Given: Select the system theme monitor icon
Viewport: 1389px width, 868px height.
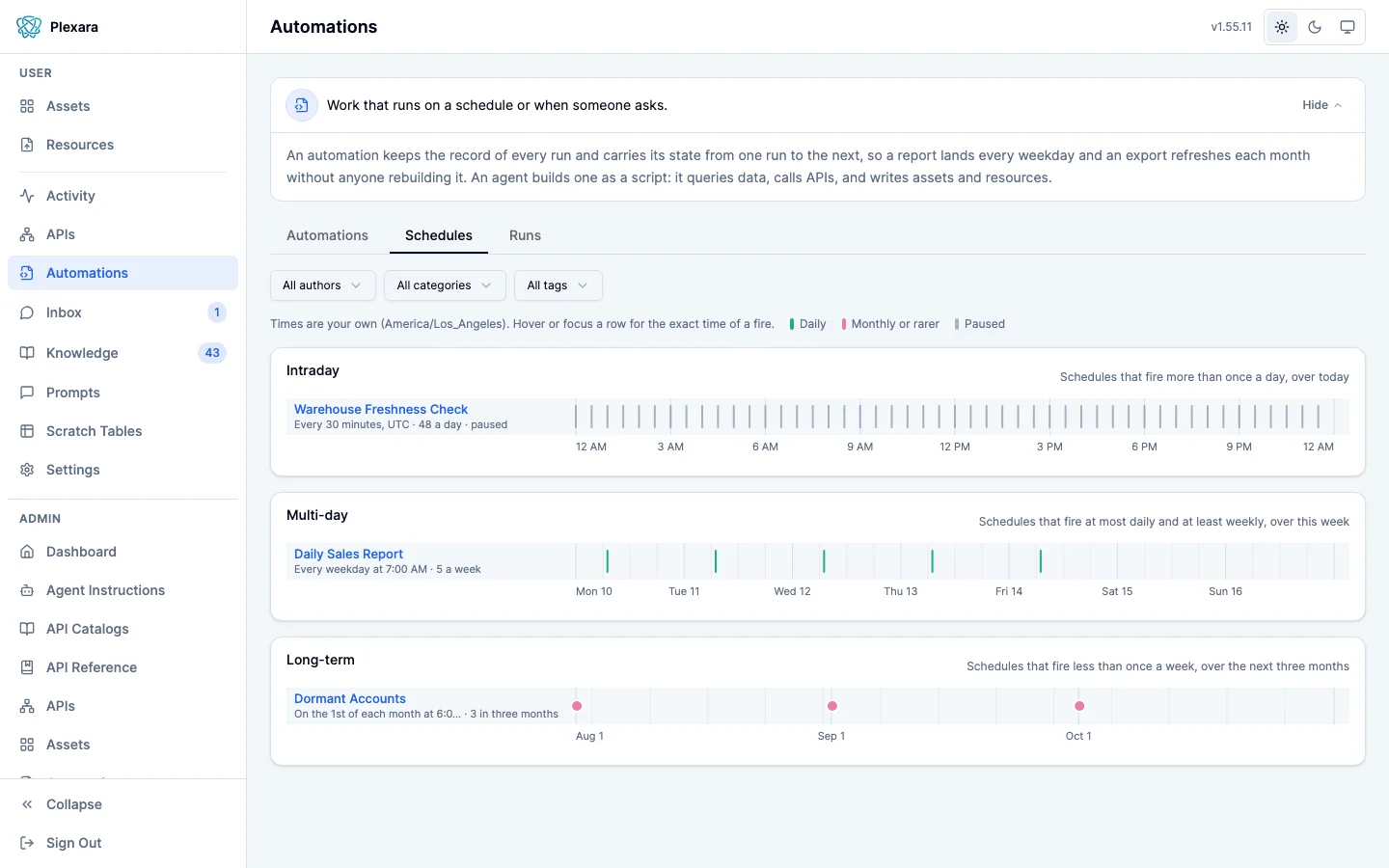Looking at the screenshot, I should pyautogui.click(x=1348, y=27).
